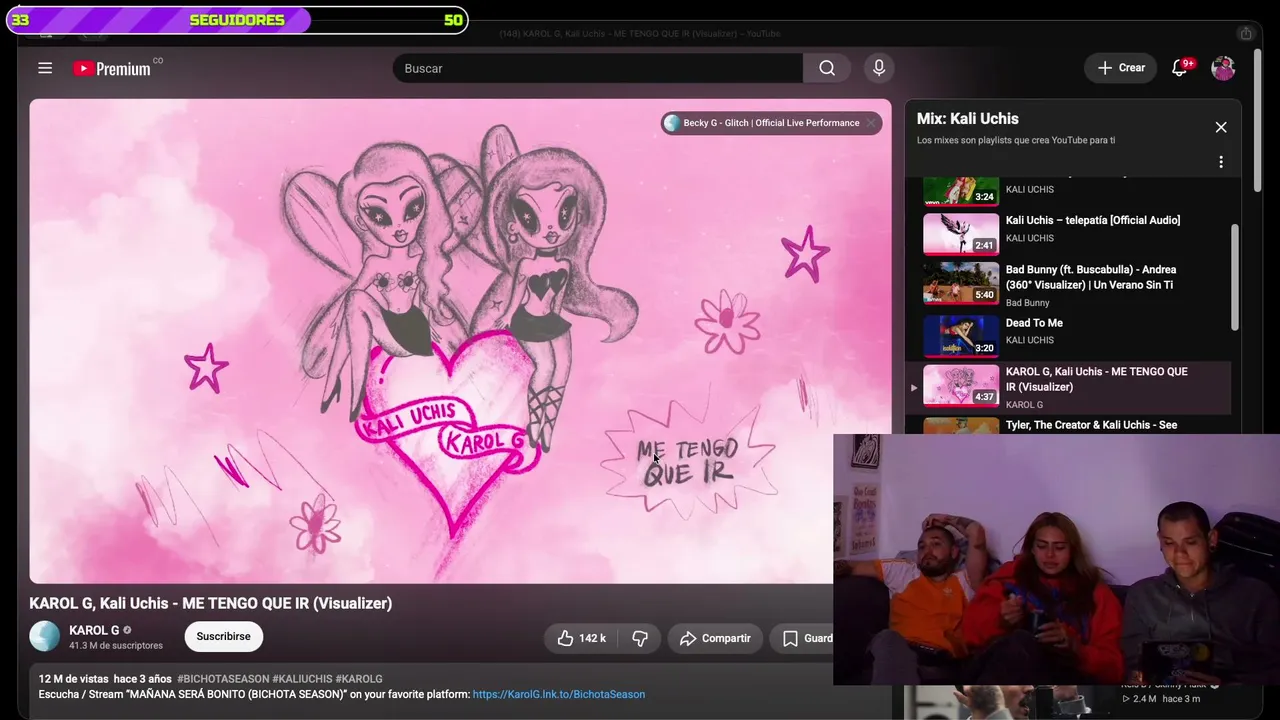
Task: Click the 'Mix: Kali Uchis' panel heading
Action: (968, 119)
